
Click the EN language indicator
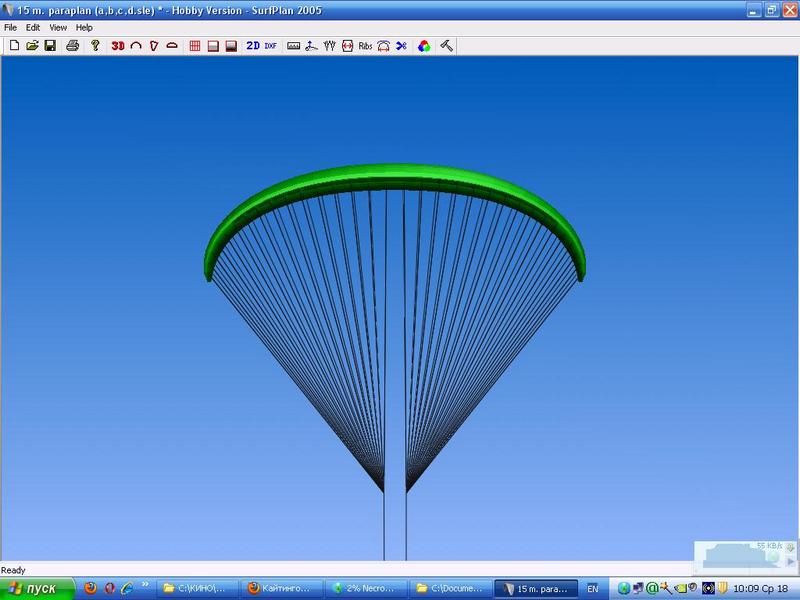(x=593, y=588)
